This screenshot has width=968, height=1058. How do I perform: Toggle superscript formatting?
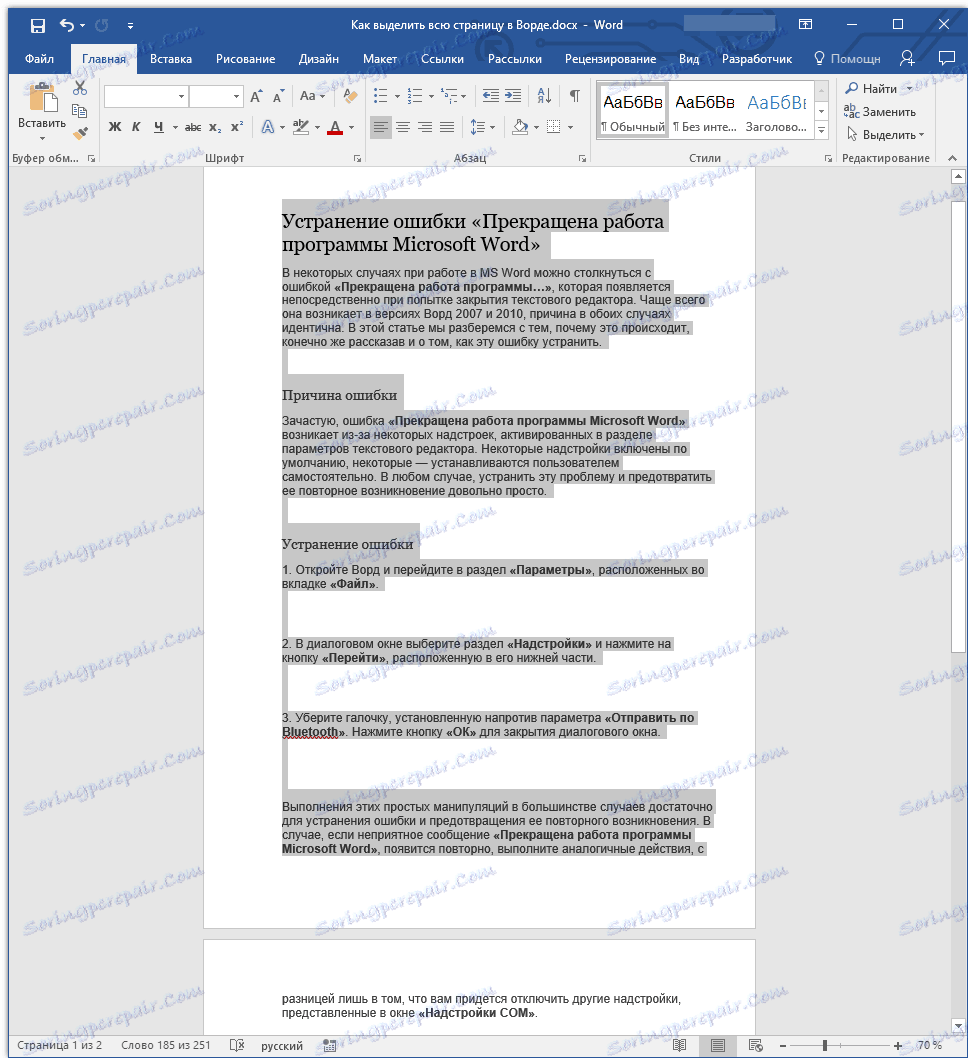237,127
